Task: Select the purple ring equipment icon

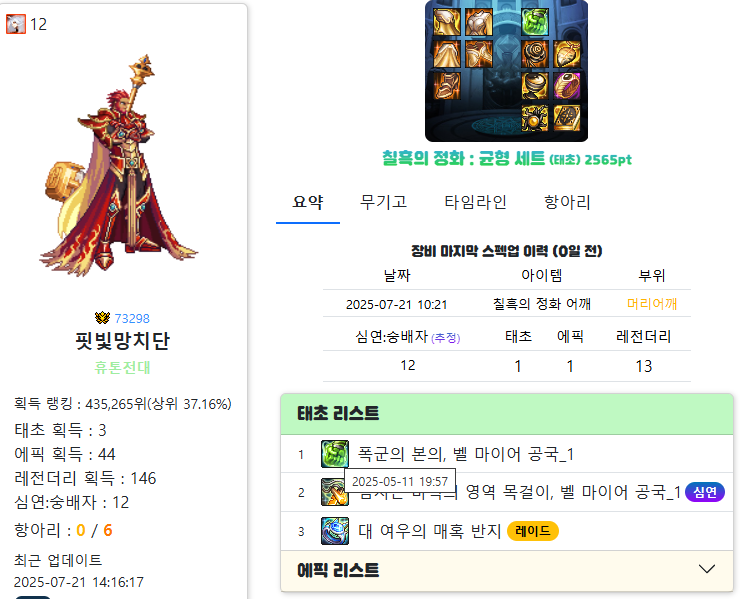Action: (567, 86)
